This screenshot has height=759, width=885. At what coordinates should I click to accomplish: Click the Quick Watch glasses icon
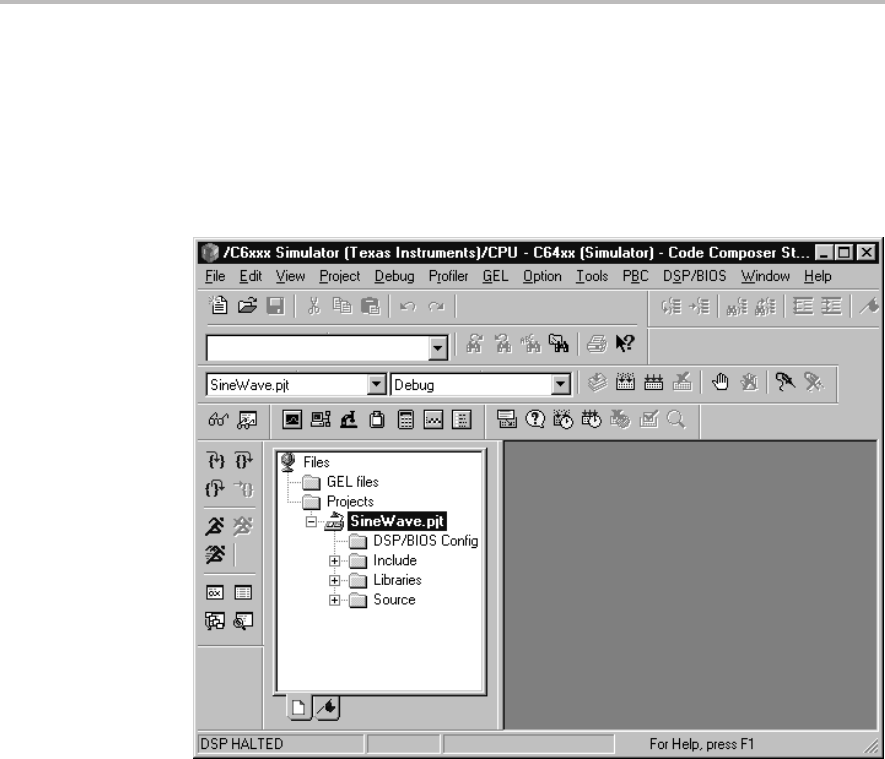click(x=218, y=420)
